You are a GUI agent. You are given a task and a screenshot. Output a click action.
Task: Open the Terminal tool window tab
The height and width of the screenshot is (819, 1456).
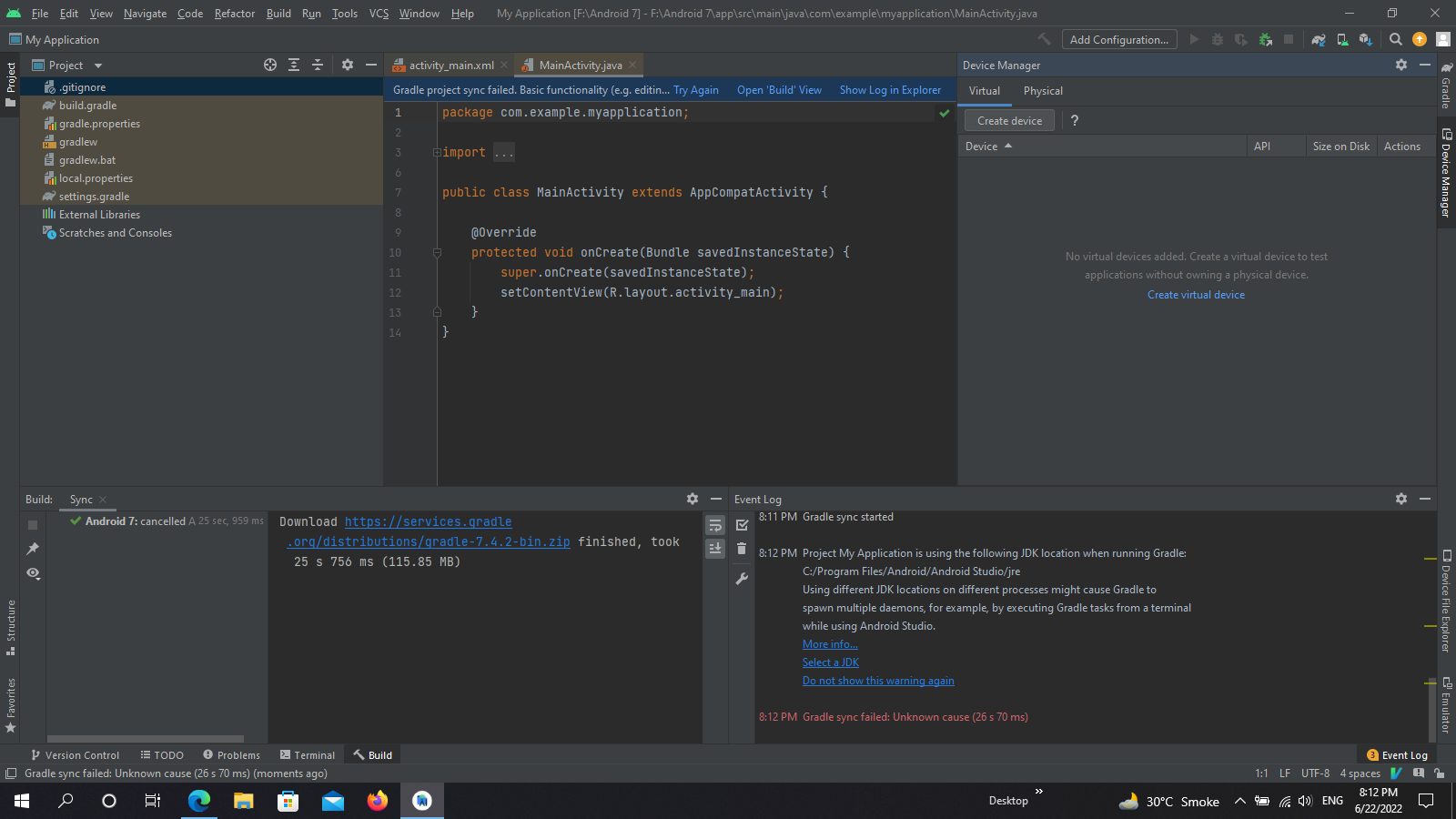[x=308, y=755]
